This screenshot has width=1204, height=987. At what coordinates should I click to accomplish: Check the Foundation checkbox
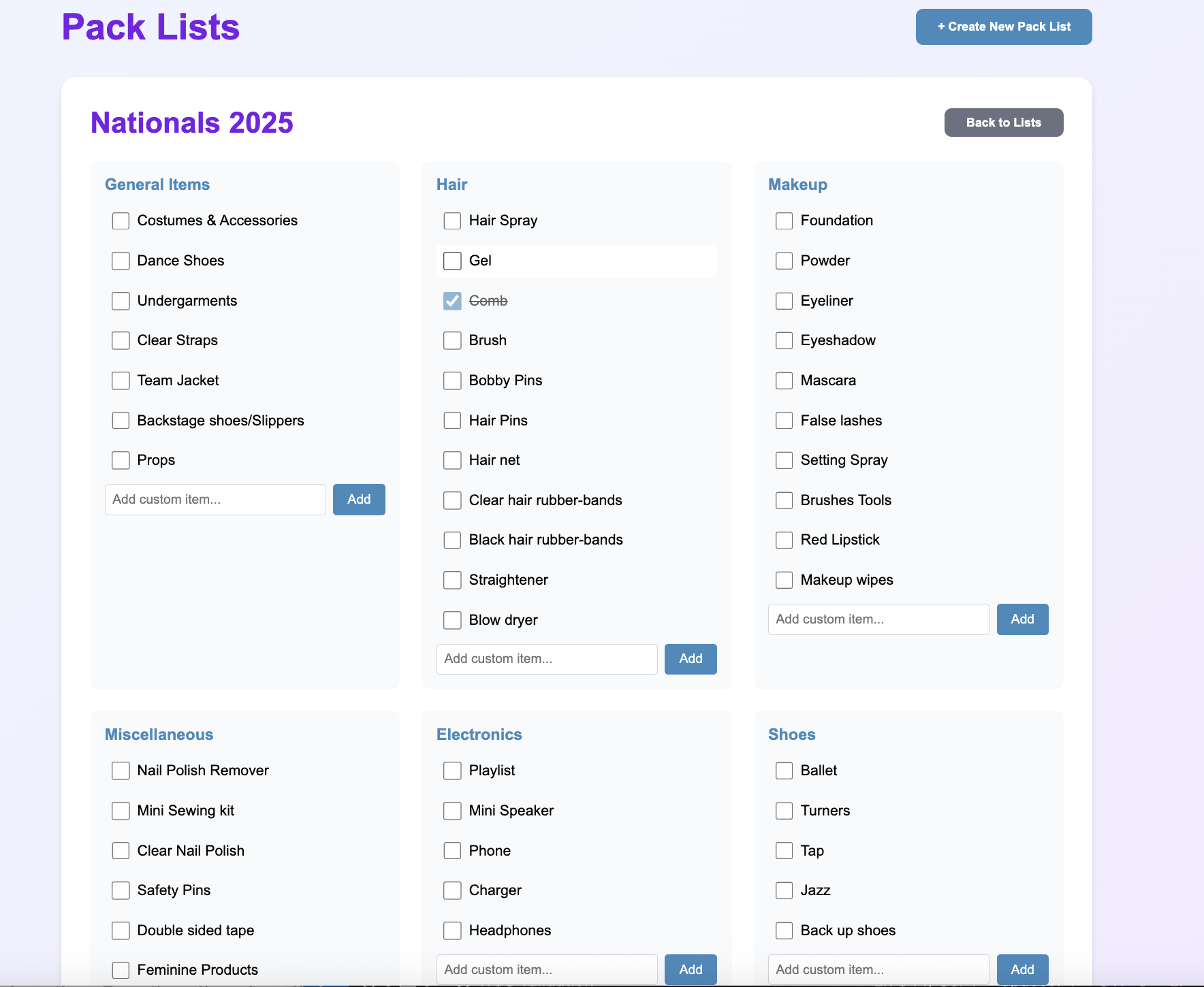coord(784,221)
